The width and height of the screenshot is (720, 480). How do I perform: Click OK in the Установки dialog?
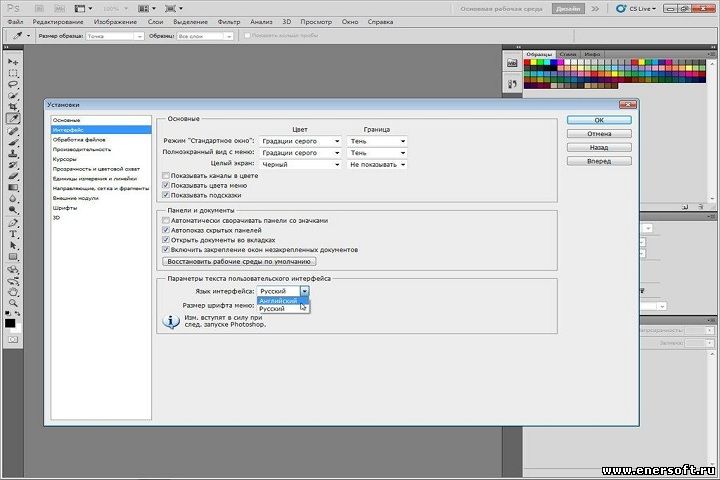click(x=599, y=120)
